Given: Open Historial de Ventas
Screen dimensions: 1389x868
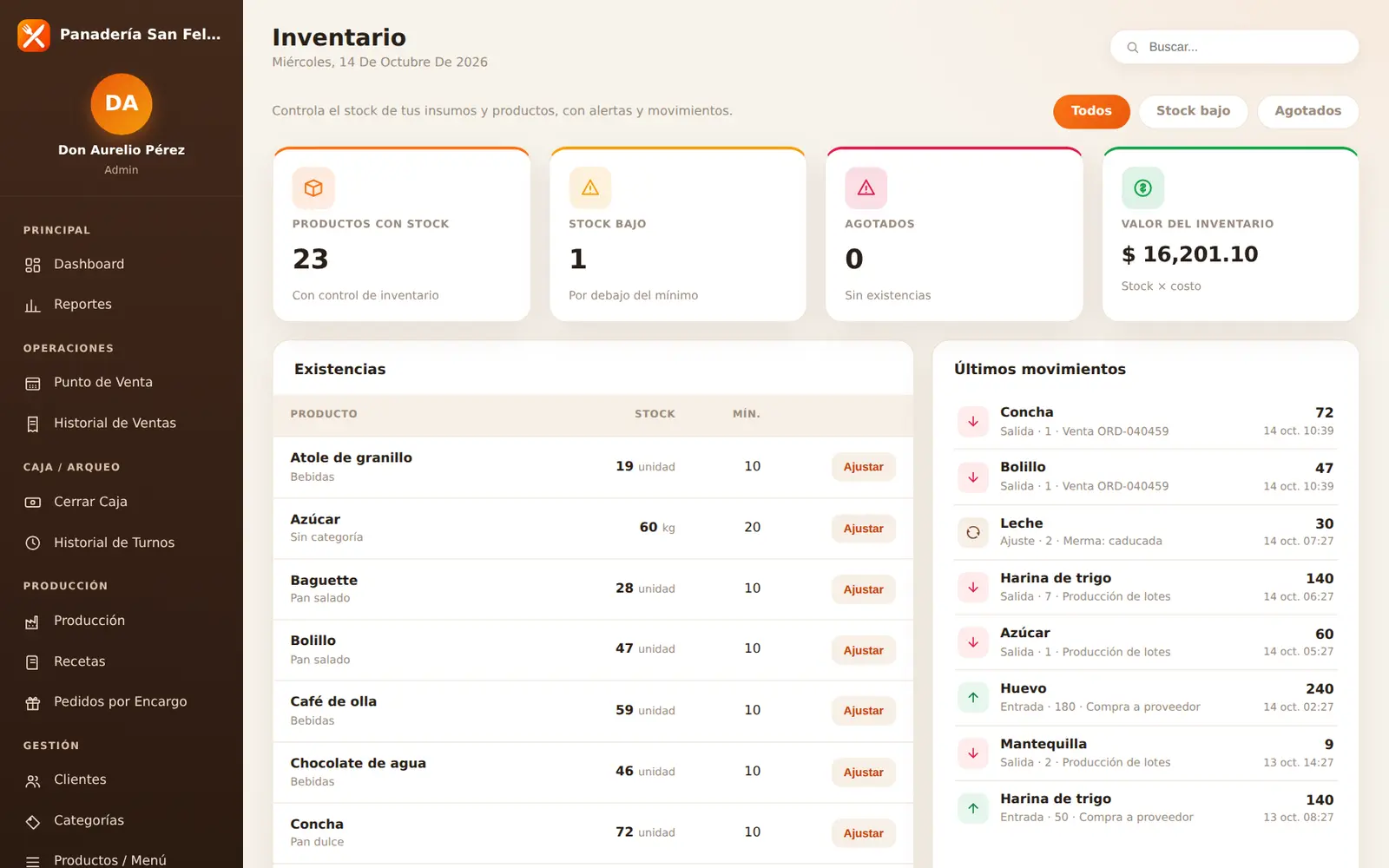Looking at the screenshot, I should pos(122,424).
